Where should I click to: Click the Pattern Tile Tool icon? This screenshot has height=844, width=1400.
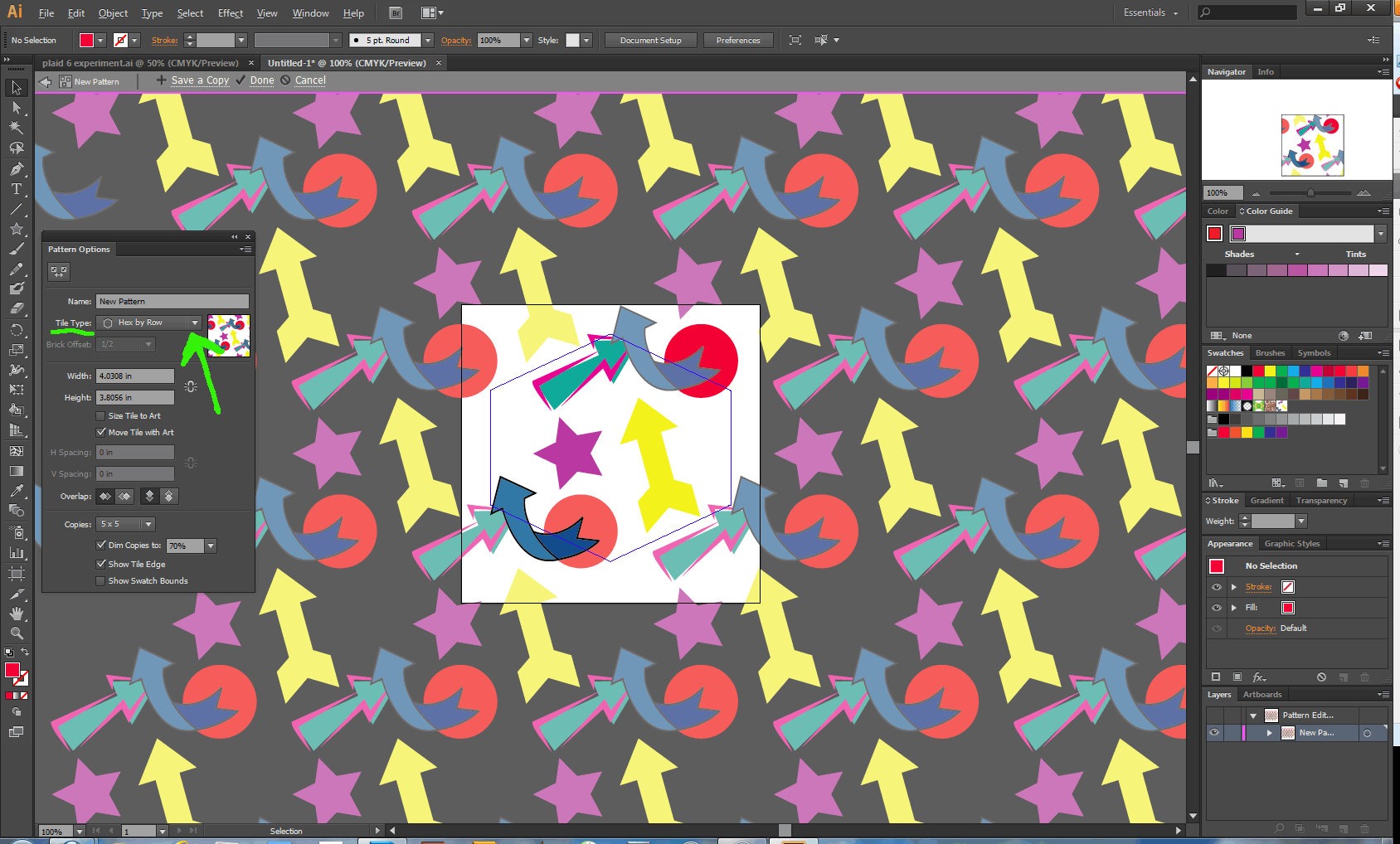[x=58, y=271]
